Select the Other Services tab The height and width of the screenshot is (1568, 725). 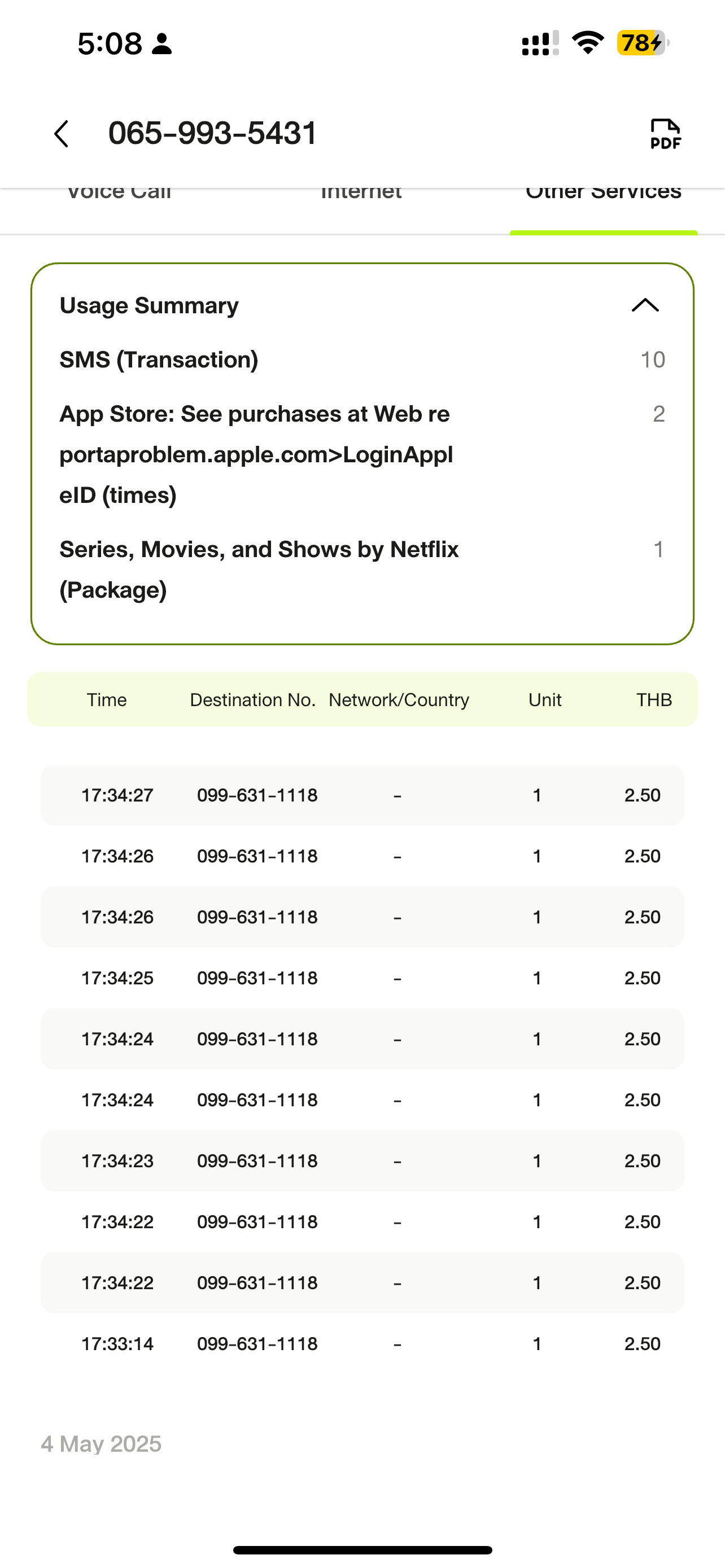[603, 192]
